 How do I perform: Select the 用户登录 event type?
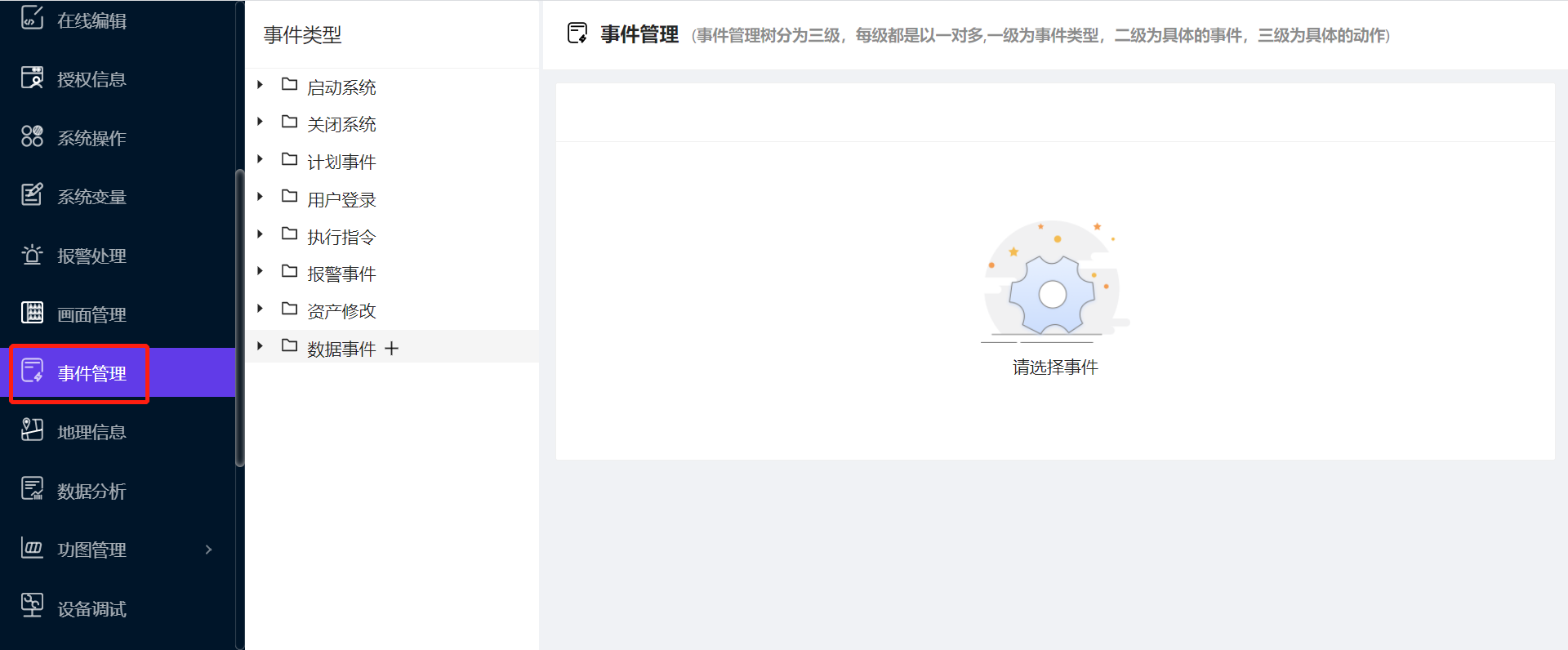click(341, 199)
